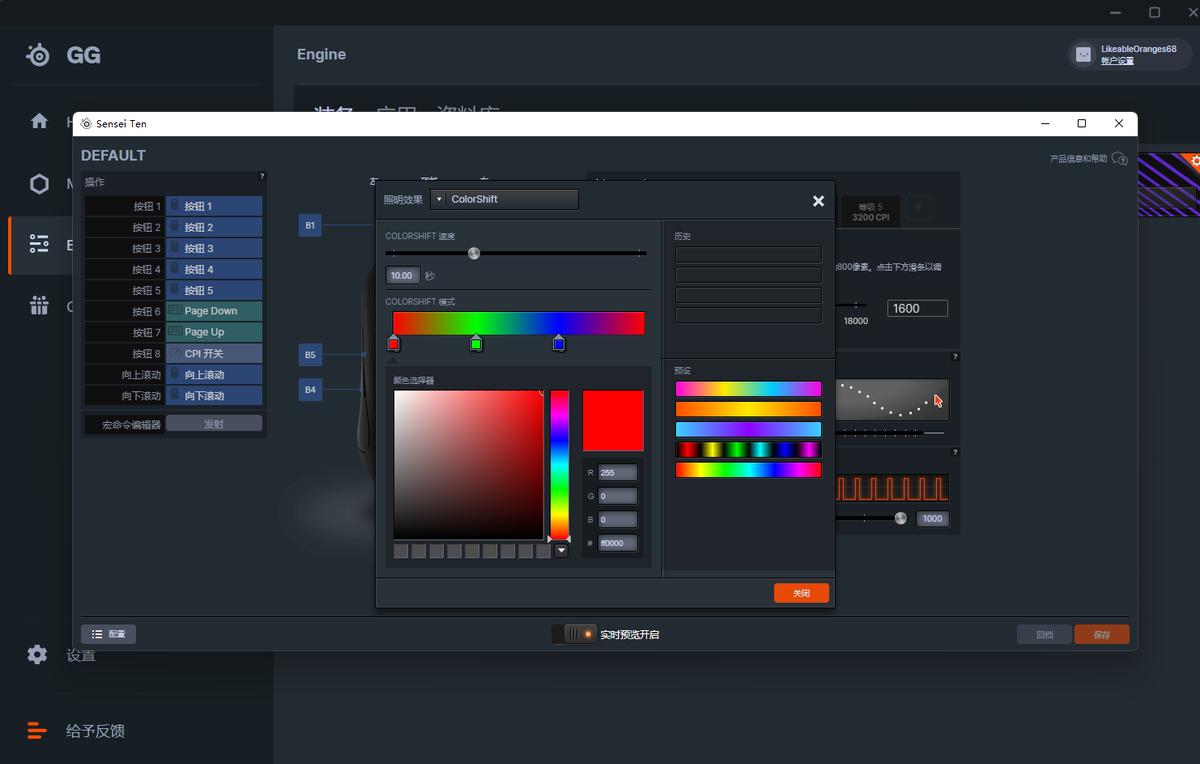
Task: Click the give feedback icon
Action: [37, 731]
